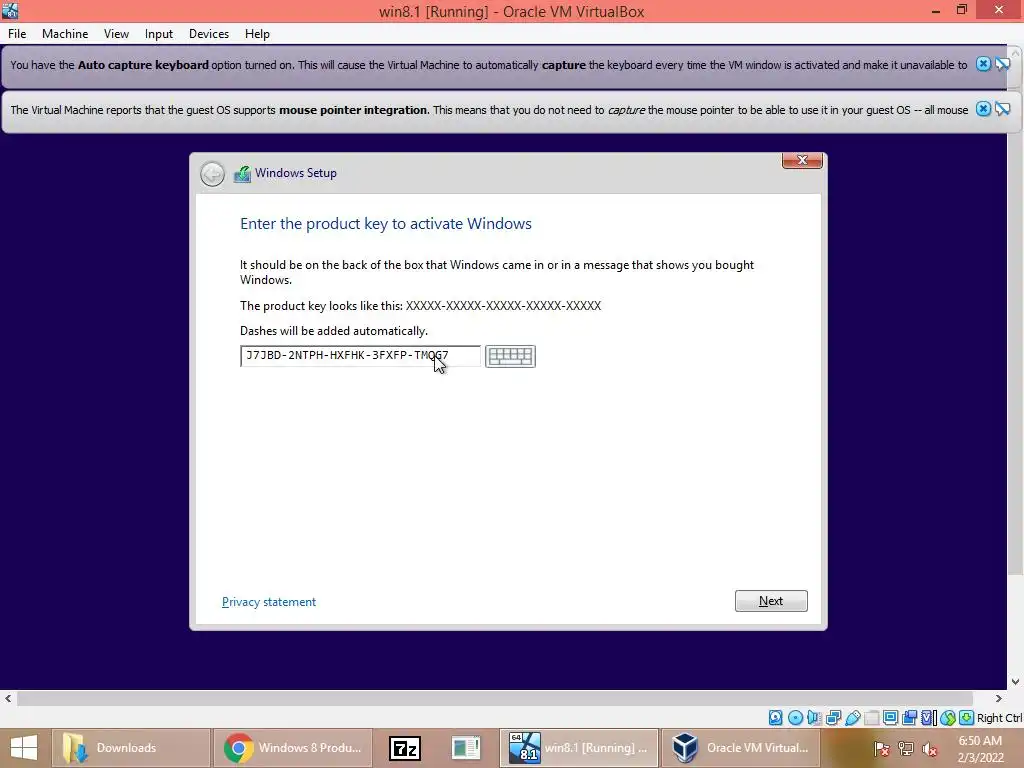
Task: Close the Windows Setup dialog
Action: [802, 160]
